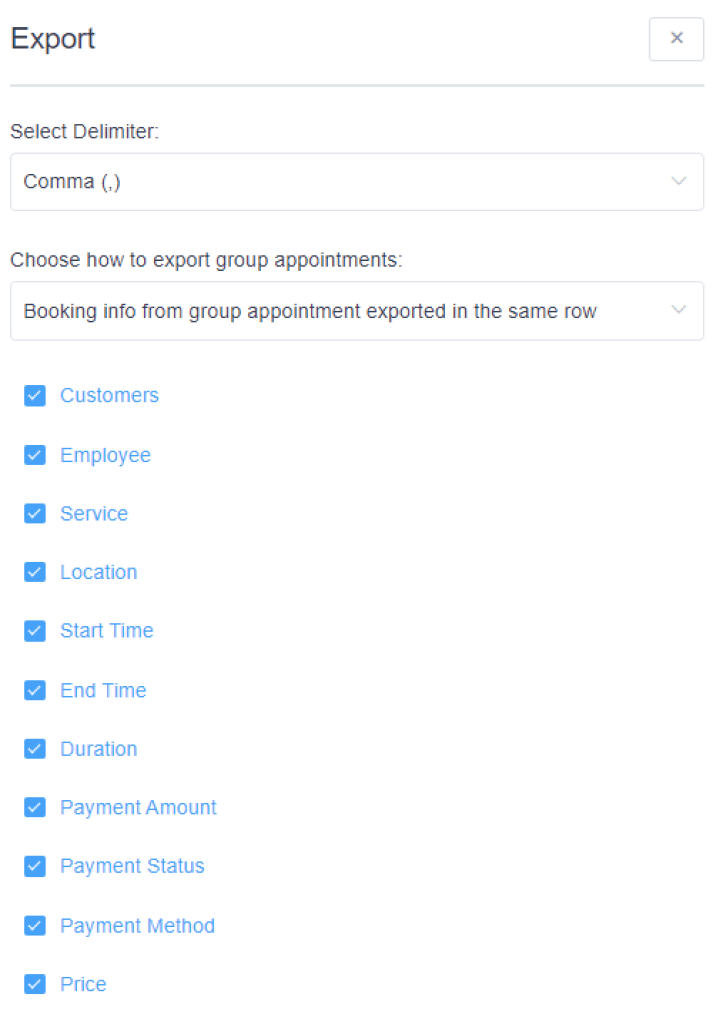Viewport: 723px width, 1024px height.
Task: Open the group appointments export dropdown
Action: point(356,311)
